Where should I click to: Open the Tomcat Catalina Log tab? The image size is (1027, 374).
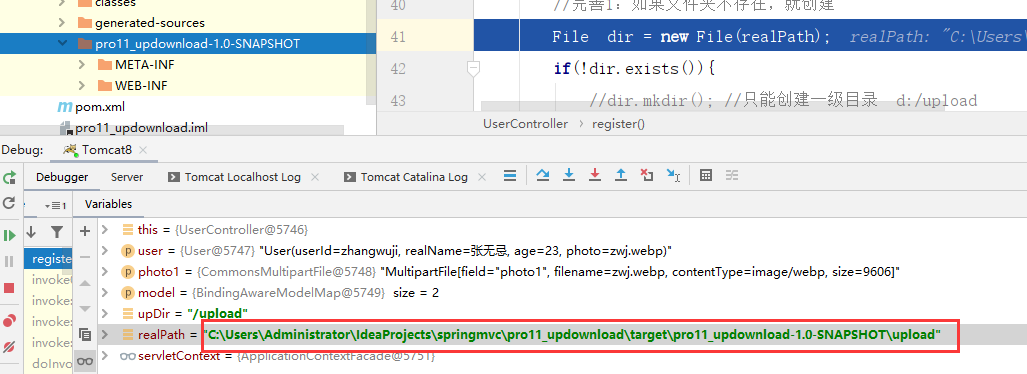click(407, 177)
